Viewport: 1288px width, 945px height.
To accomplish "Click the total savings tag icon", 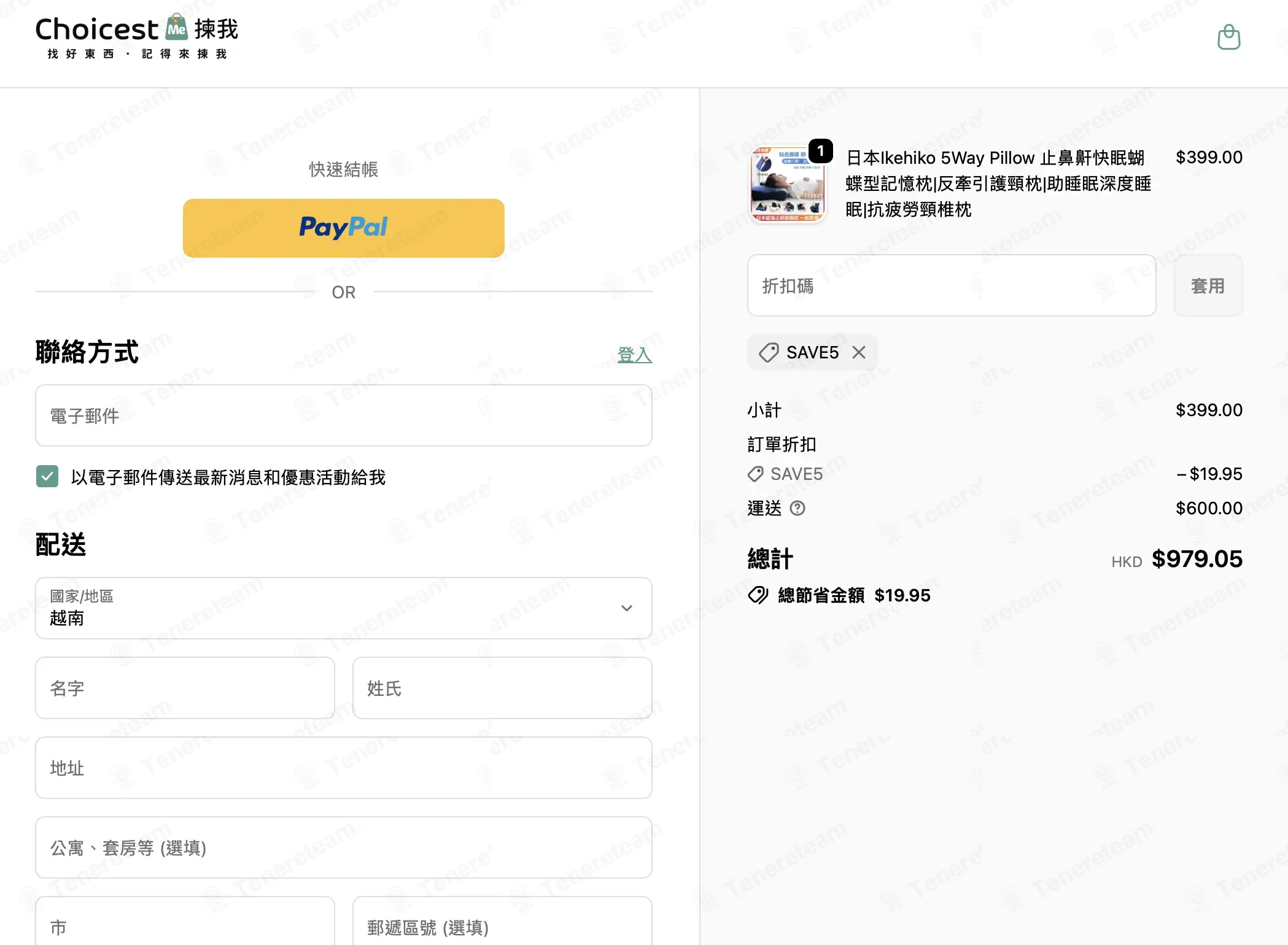I will 758,595.
